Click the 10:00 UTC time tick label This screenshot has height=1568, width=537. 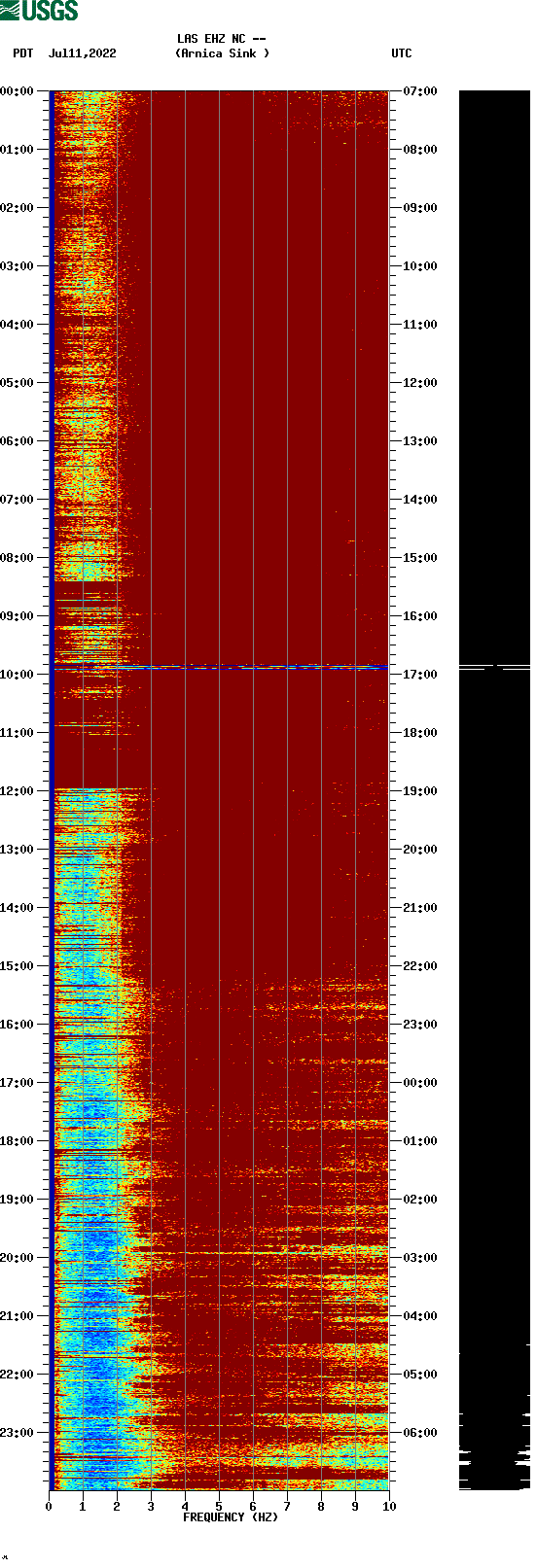coord(420,266)
